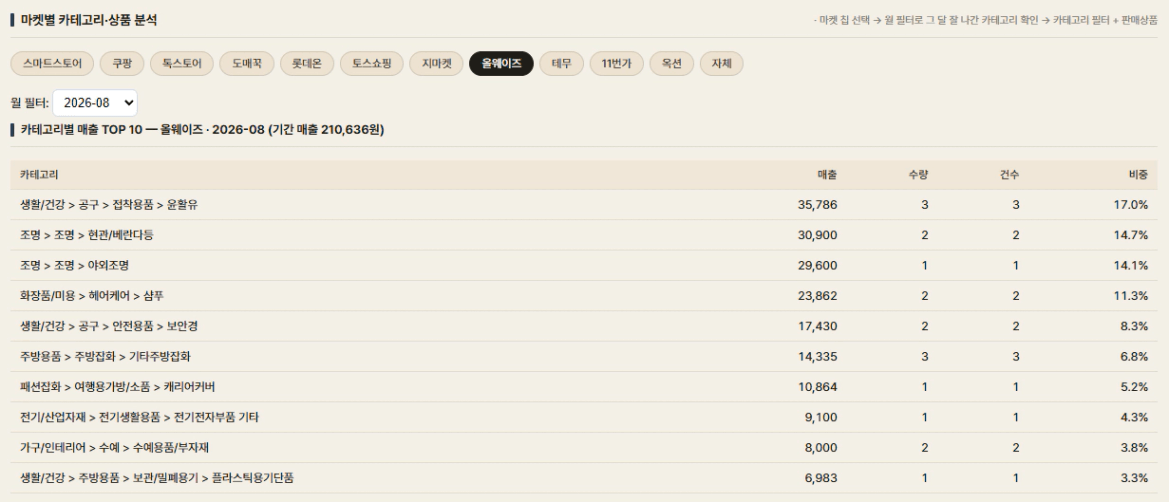
Task: Select the 스마트스토어 market chip
Action: [52, 64]
